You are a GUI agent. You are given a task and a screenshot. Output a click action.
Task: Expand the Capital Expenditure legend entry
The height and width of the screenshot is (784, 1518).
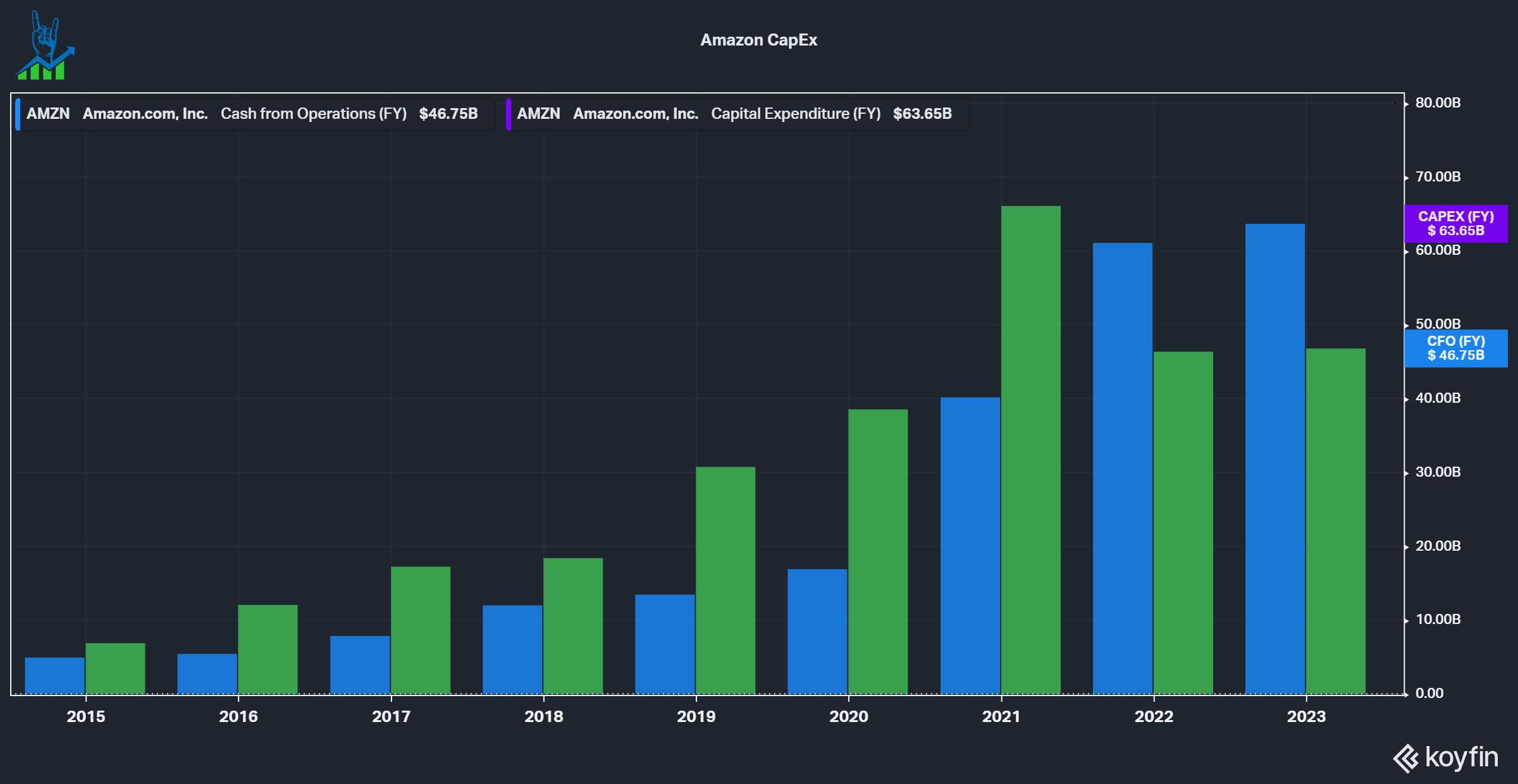pyautogui.click(x=796, y=114)
